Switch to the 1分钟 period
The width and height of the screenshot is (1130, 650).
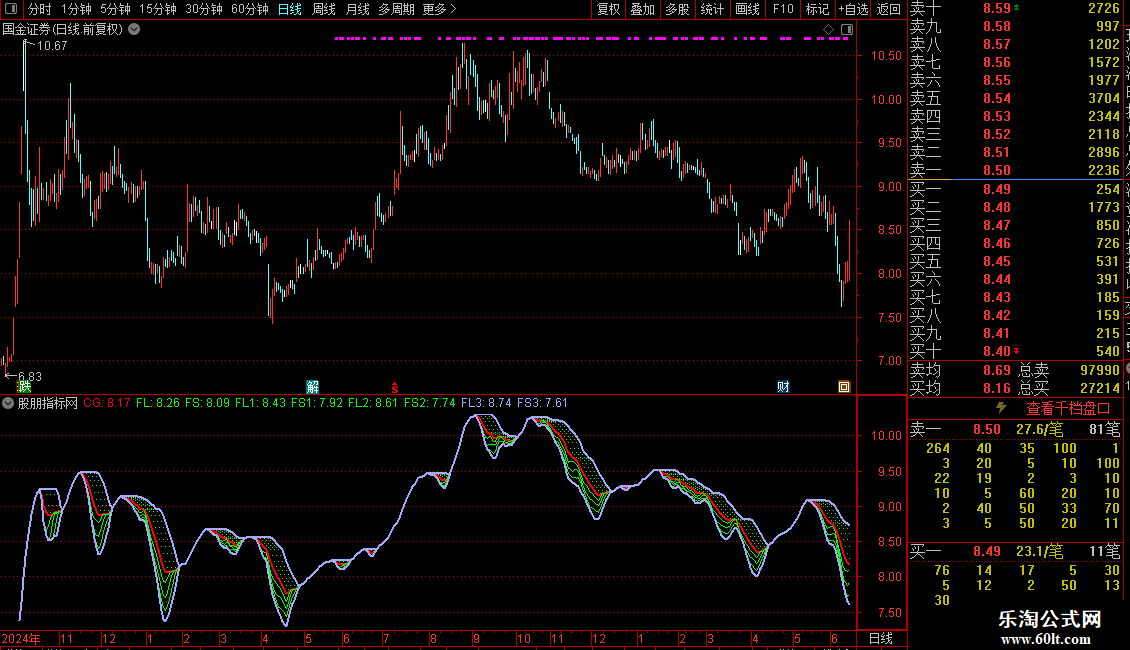click(76, 9)
